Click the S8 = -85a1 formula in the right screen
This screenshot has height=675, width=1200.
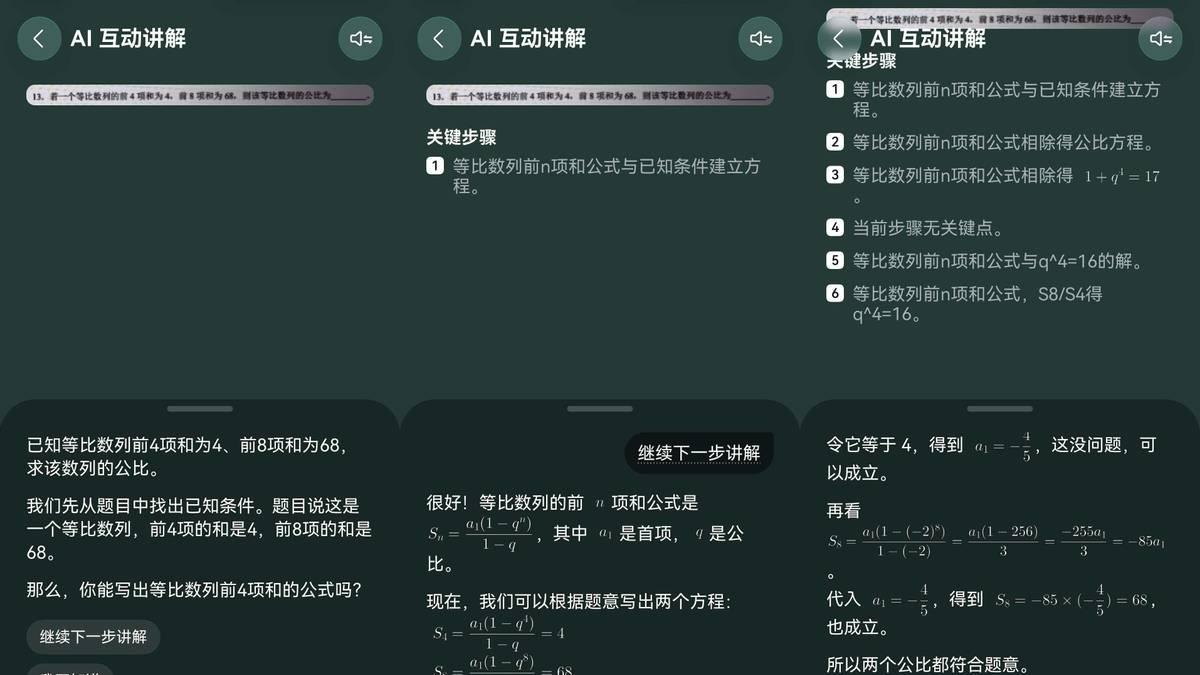(995, 542)
